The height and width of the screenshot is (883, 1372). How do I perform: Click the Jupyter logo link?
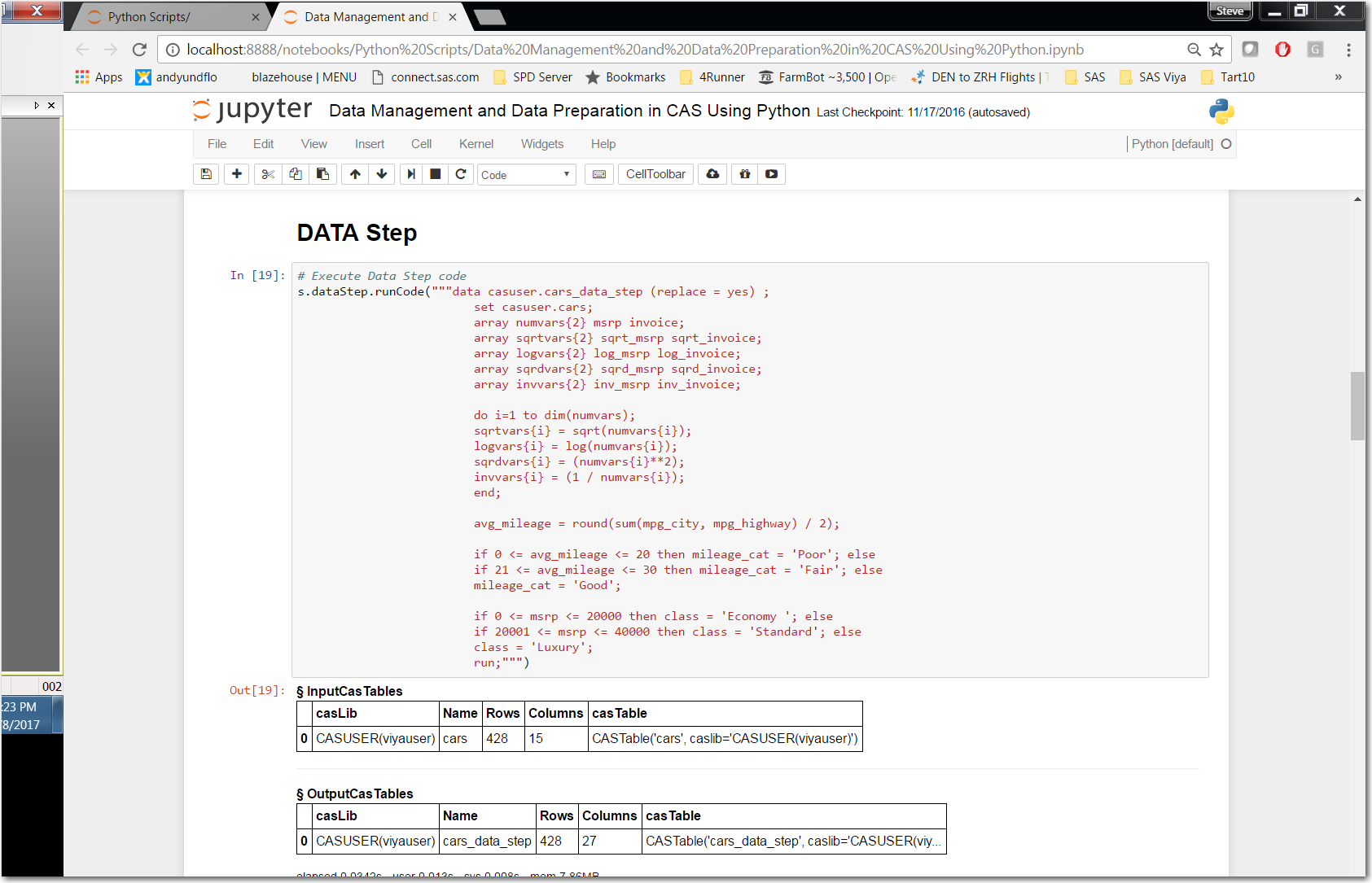coord(252,110)
